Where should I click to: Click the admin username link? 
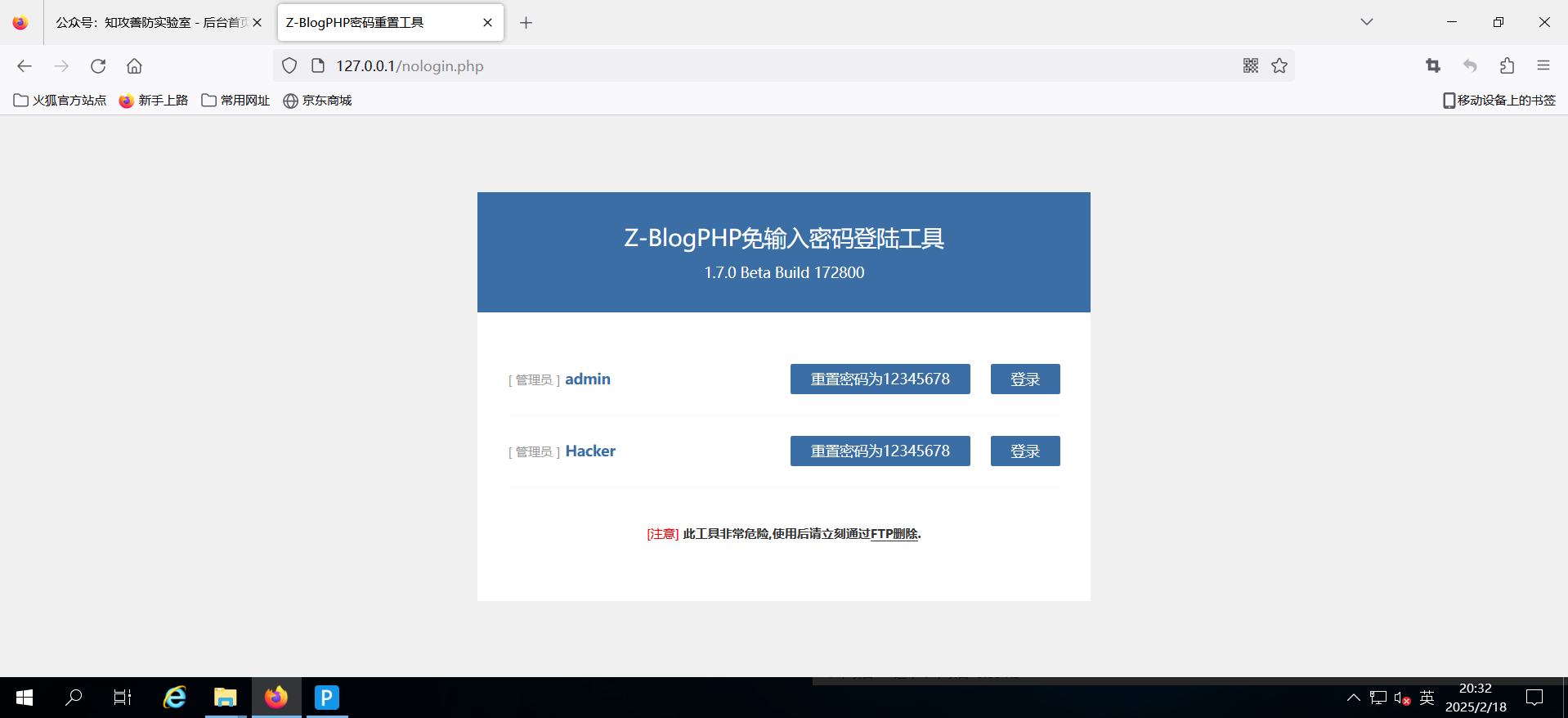tap(588, 379)
